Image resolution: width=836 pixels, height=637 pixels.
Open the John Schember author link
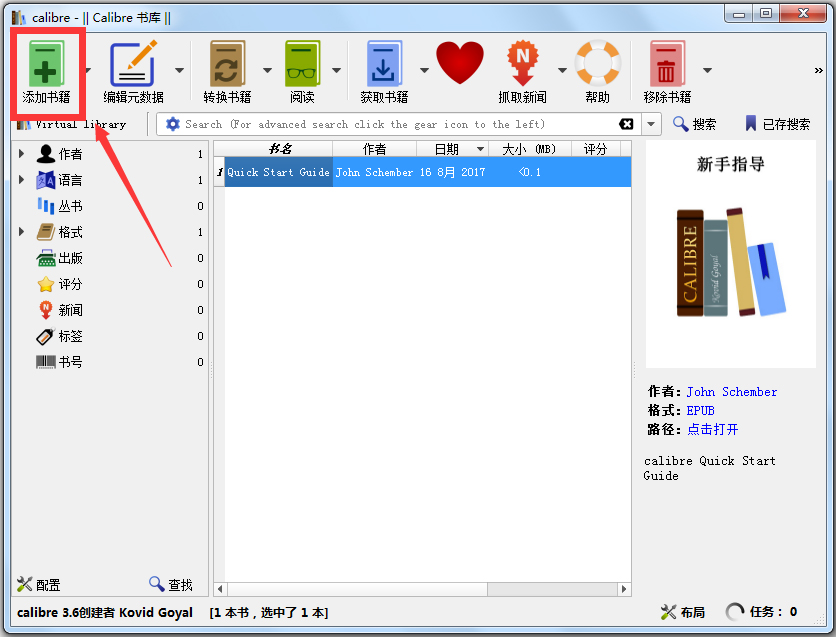click(x=732, y=392)
